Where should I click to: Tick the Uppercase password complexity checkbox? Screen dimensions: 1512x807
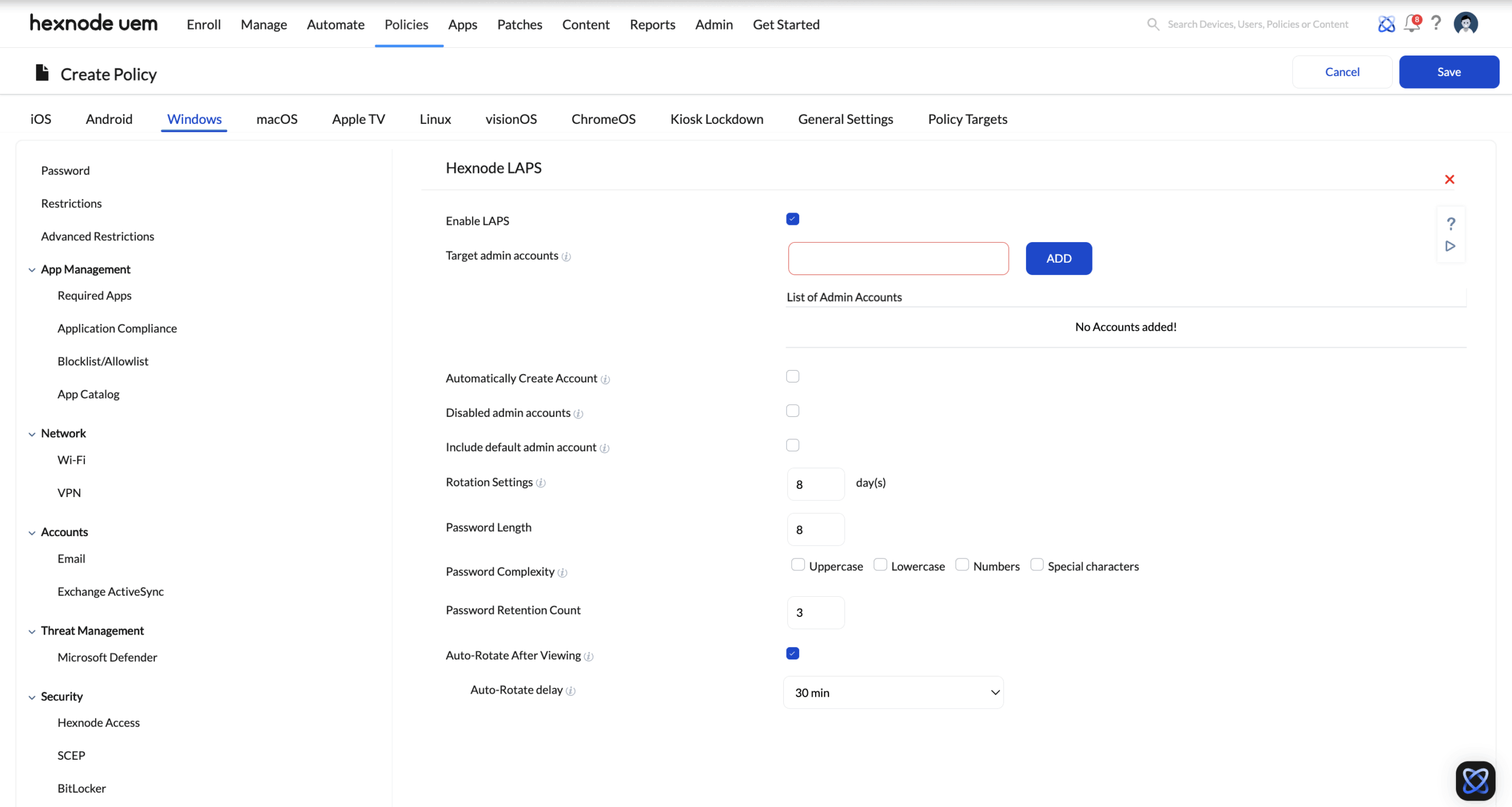click(x=798, y=565)
